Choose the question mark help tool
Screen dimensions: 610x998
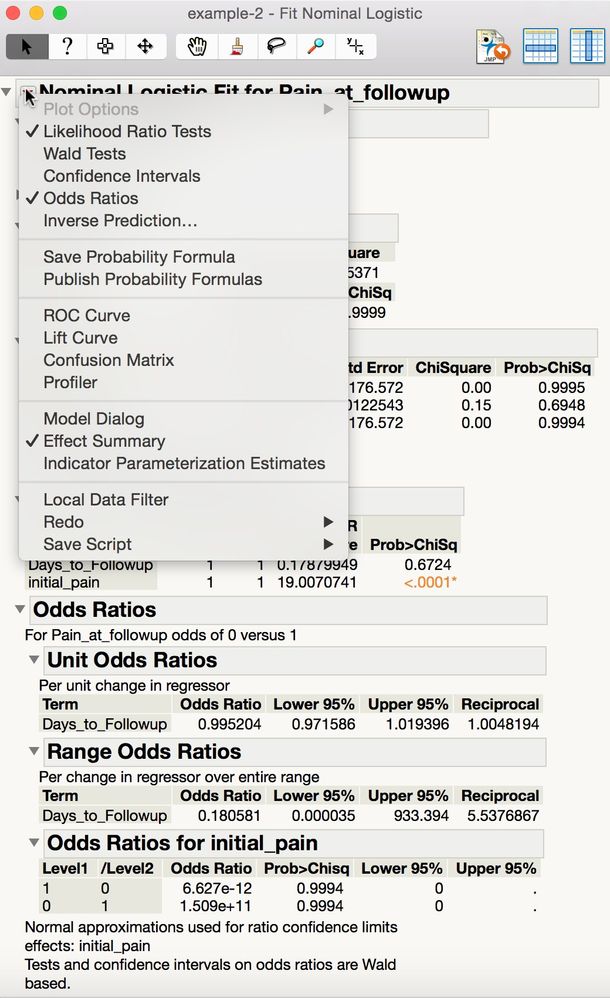click(x=66, y=46)
